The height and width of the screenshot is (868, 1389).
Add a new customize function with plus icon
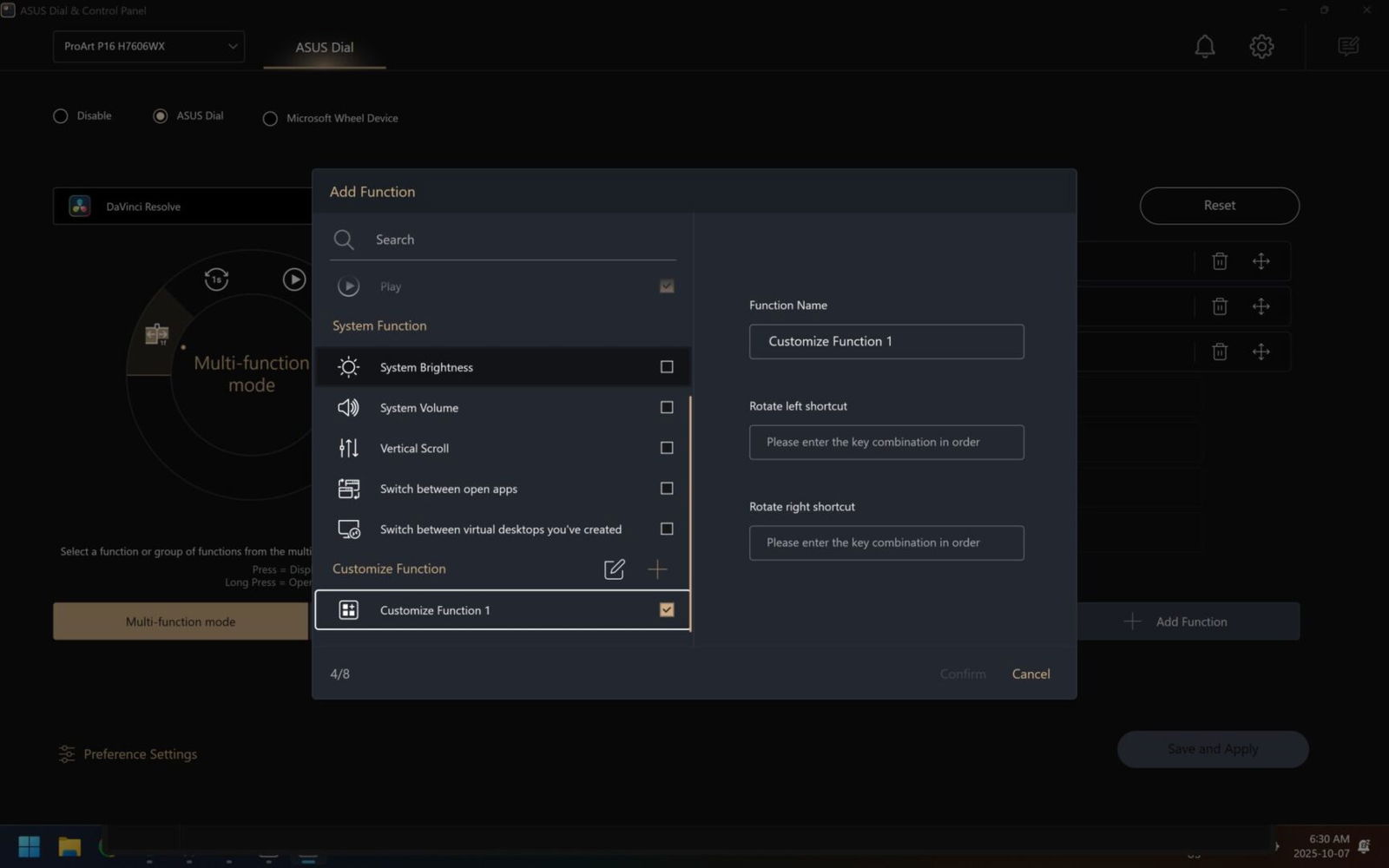coord(657,569)
